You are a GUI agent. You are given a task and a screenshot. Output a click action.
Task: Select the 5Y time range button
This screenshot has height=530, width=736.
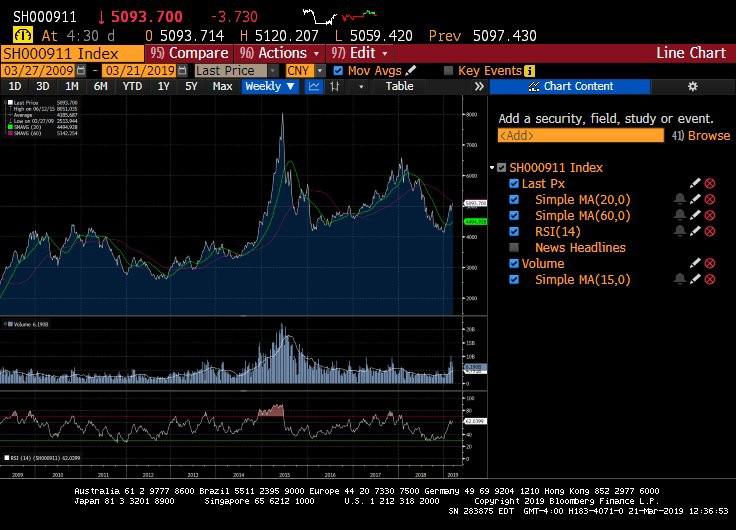[x=190, y=87]
